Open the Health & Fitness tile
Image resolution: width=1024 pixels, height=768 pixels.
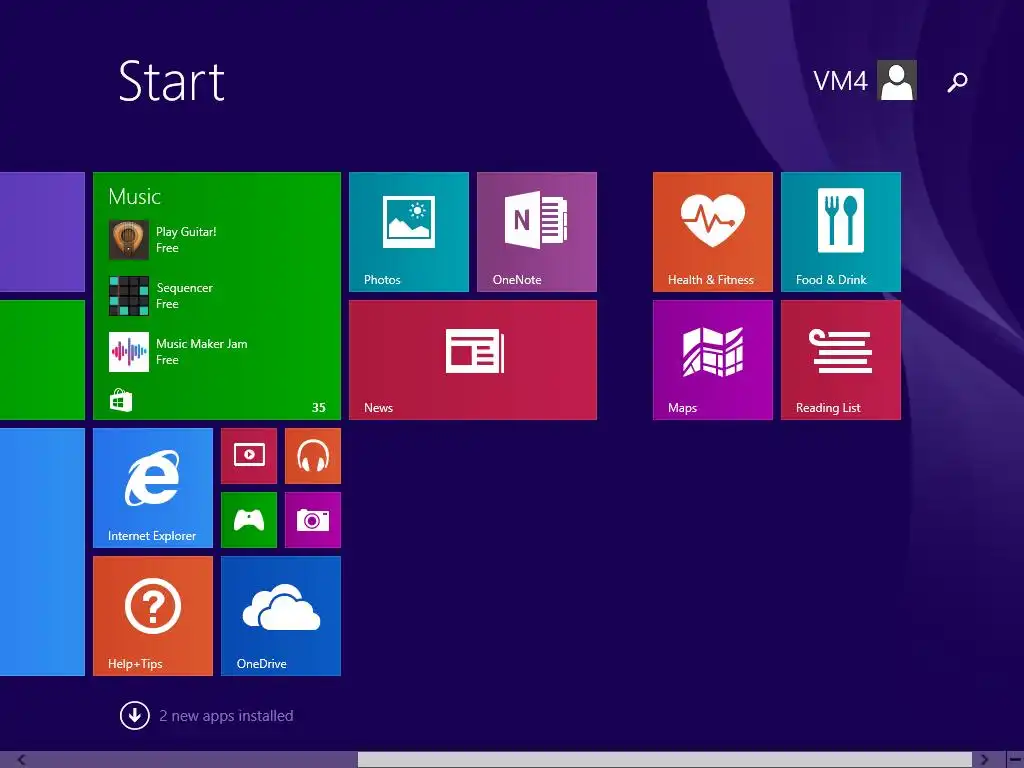[x=712, y=232]
